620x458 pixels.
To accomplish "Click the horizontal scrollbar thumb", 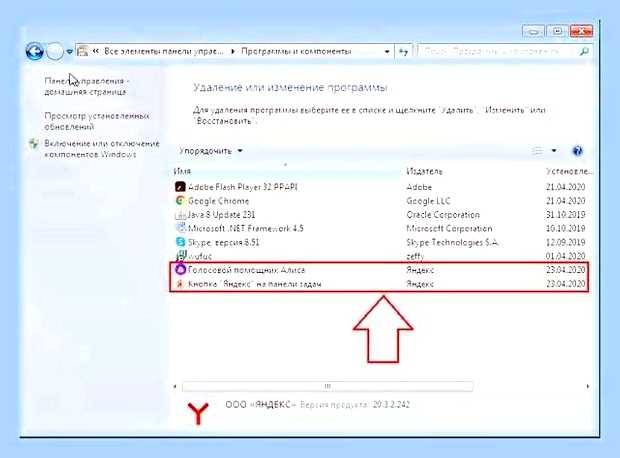I will coord(327,386).
